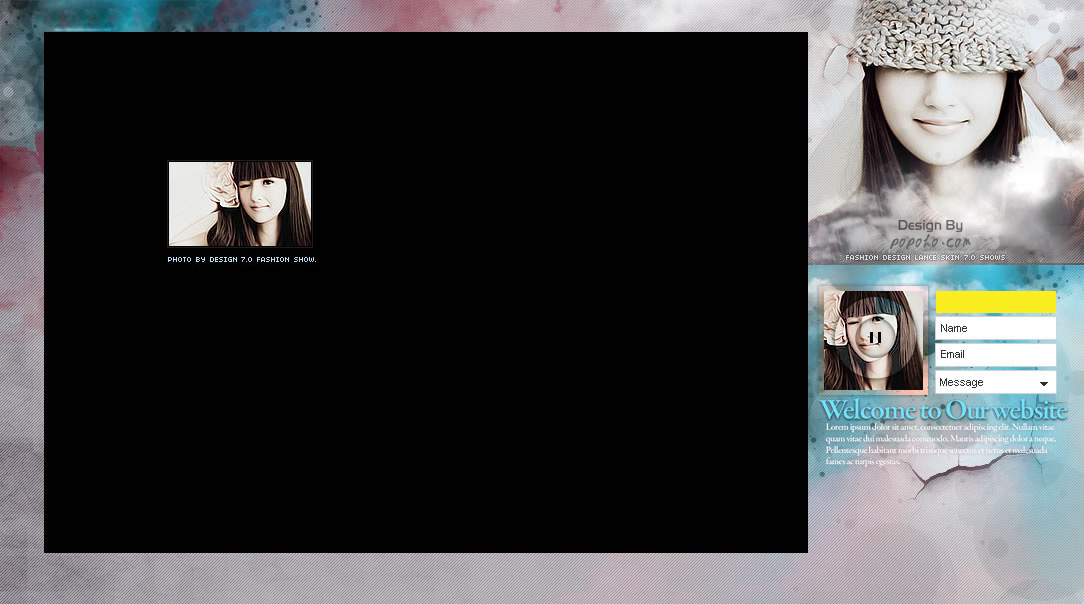Click the Lorem ipsum paragraph text
The image size is (1084, 604).
(x=940, y=444)
